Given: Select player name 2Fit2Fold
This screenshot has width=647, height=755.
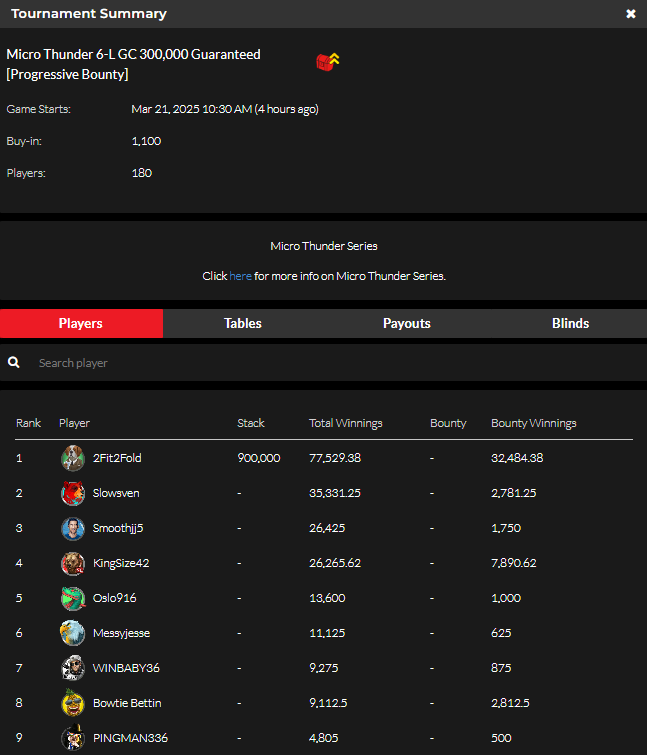Looking at the screenshot, I should point(117,458).
